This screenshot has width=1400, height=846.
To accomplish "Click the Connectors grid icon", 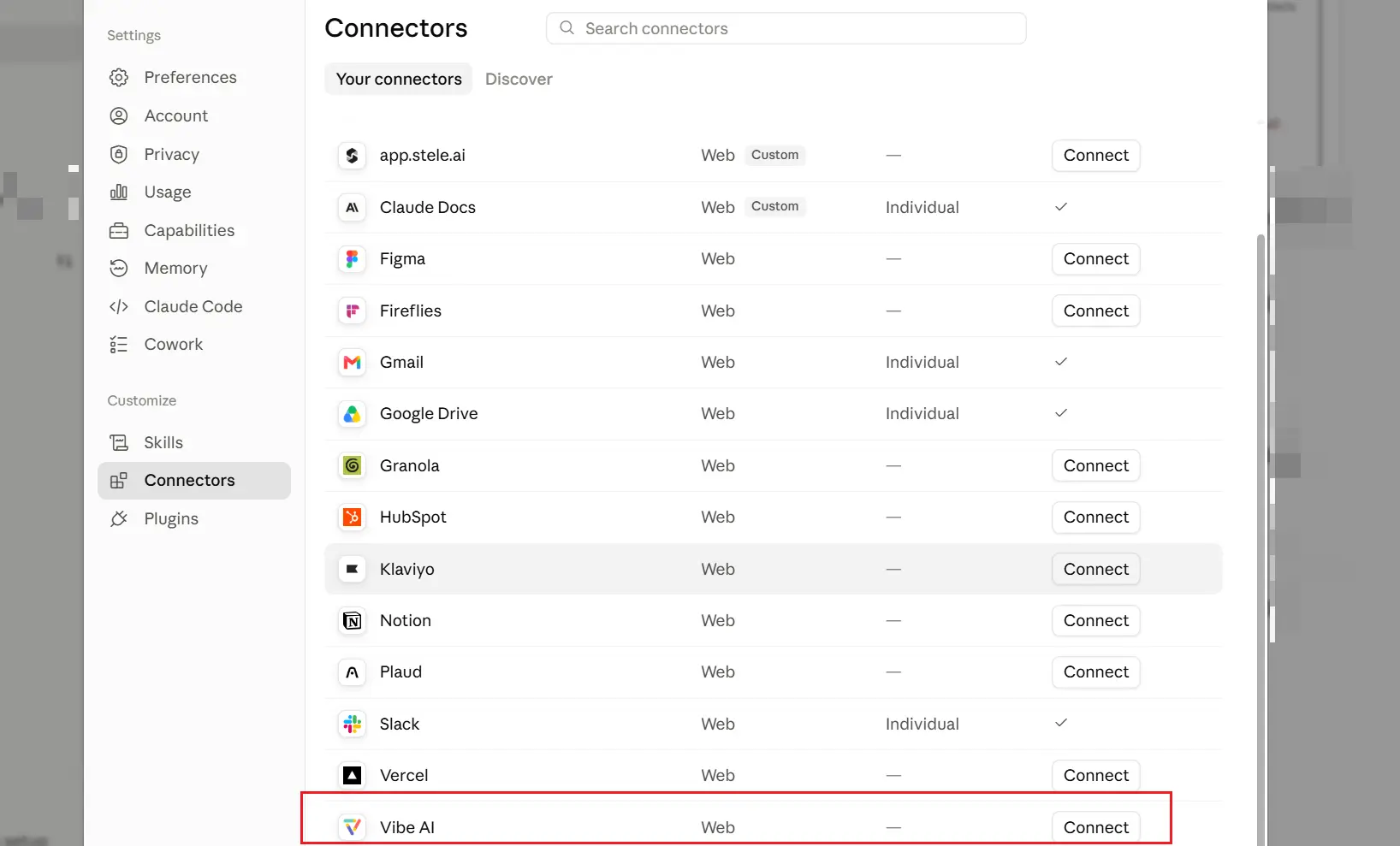I will click(119, 480).
